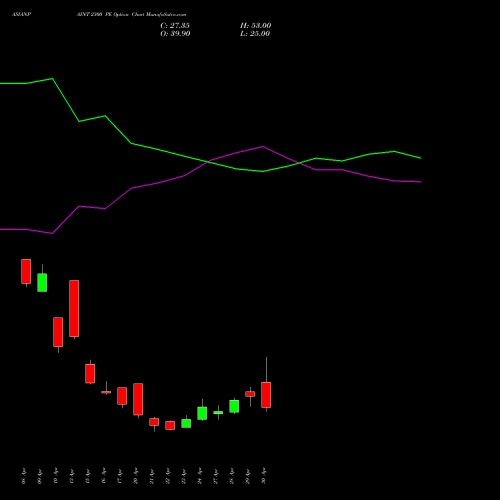Click the 'ASIANP' symbol text at top left

[21, 15]
